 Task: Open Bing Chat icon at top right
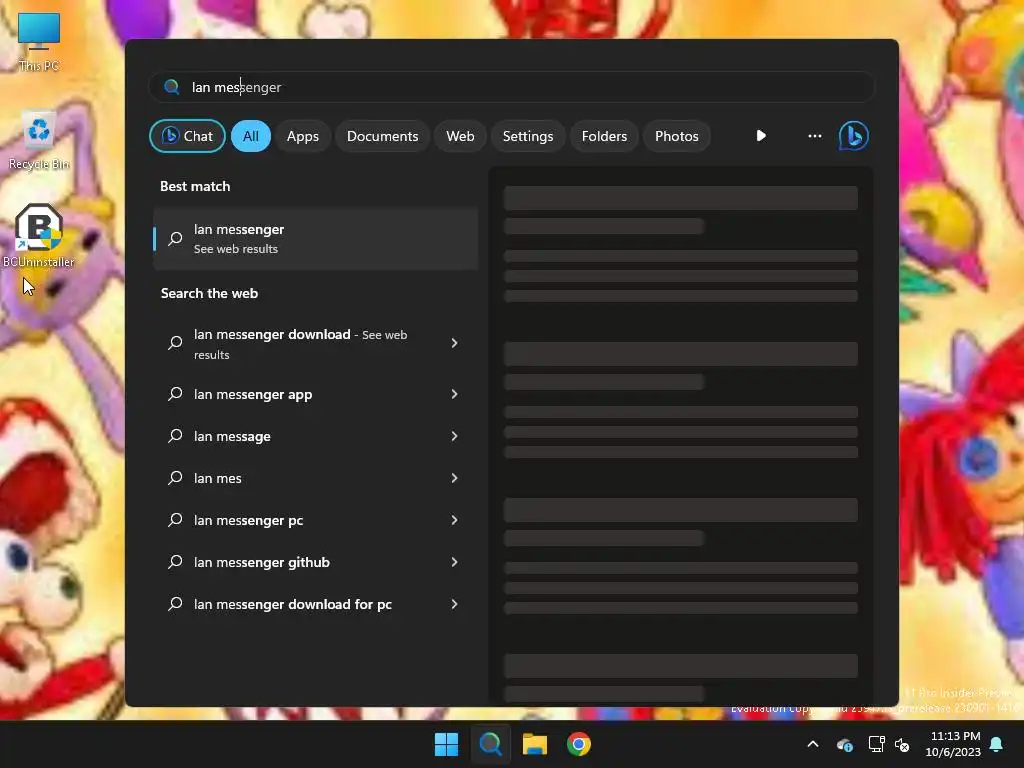point(853,136)
